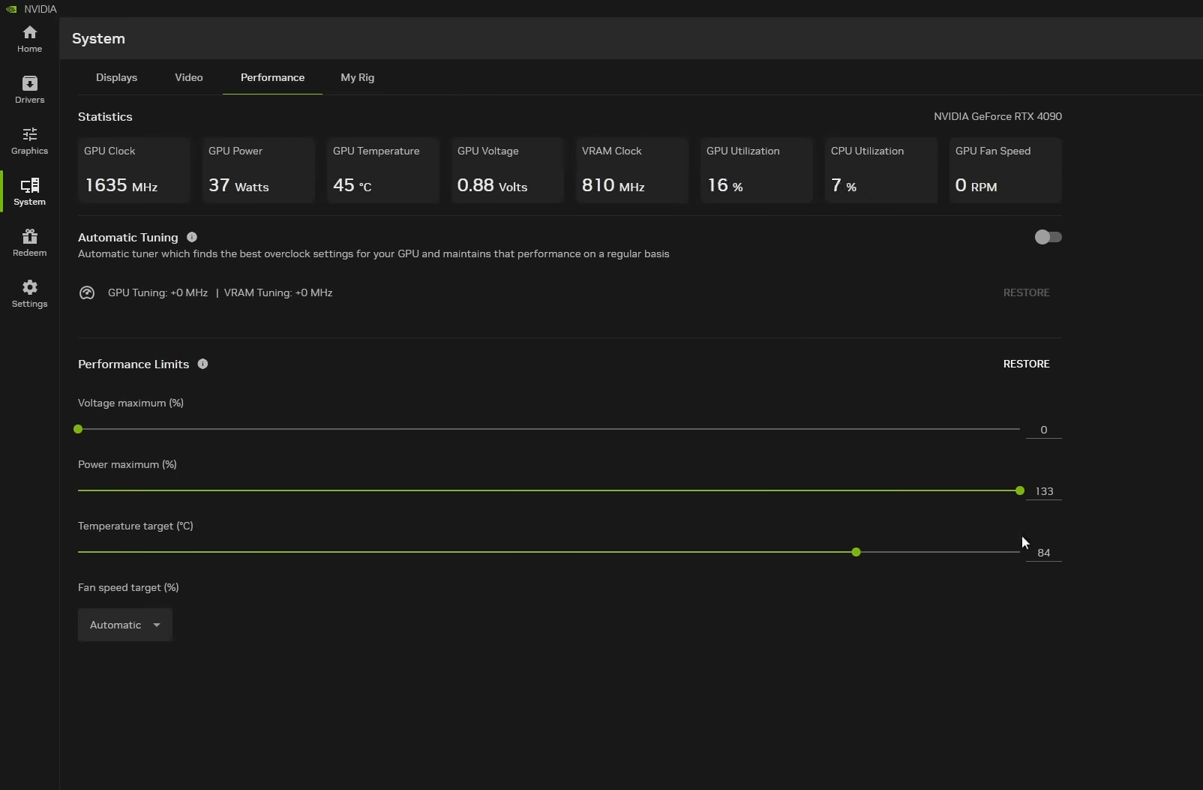Click the Voltage maximum slider handle

[x=78, y=429]
